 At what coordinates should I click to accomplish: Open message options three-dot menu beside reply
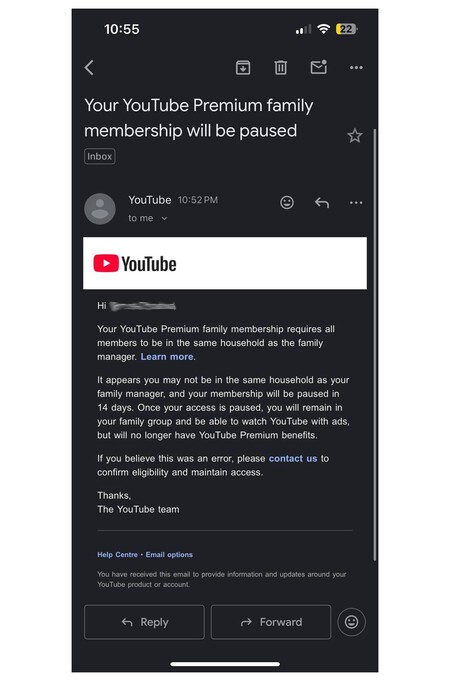356,203
